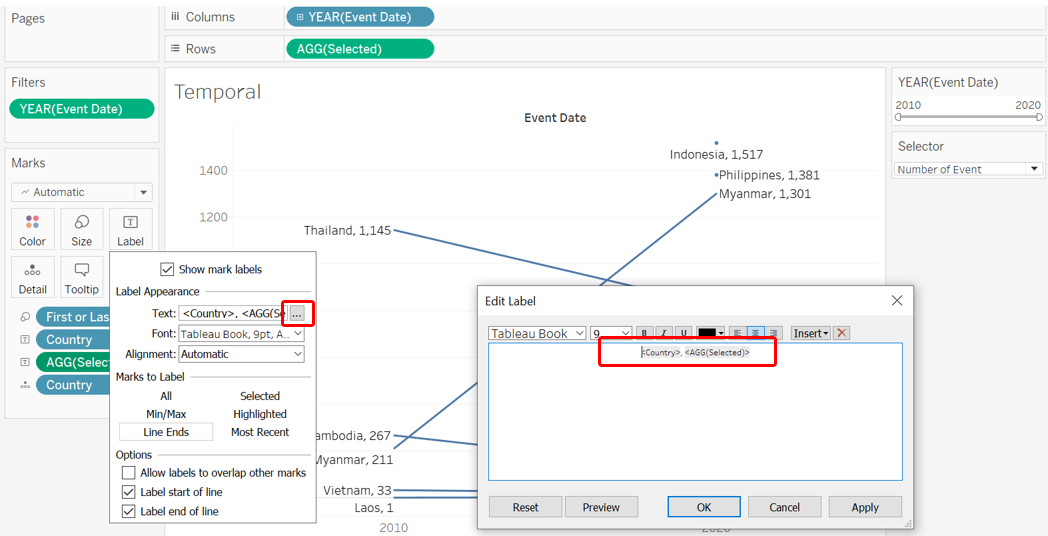Screen dimensions: 1048x536
Task: Open the Detail marks card
Action: [x=33, y=277]
